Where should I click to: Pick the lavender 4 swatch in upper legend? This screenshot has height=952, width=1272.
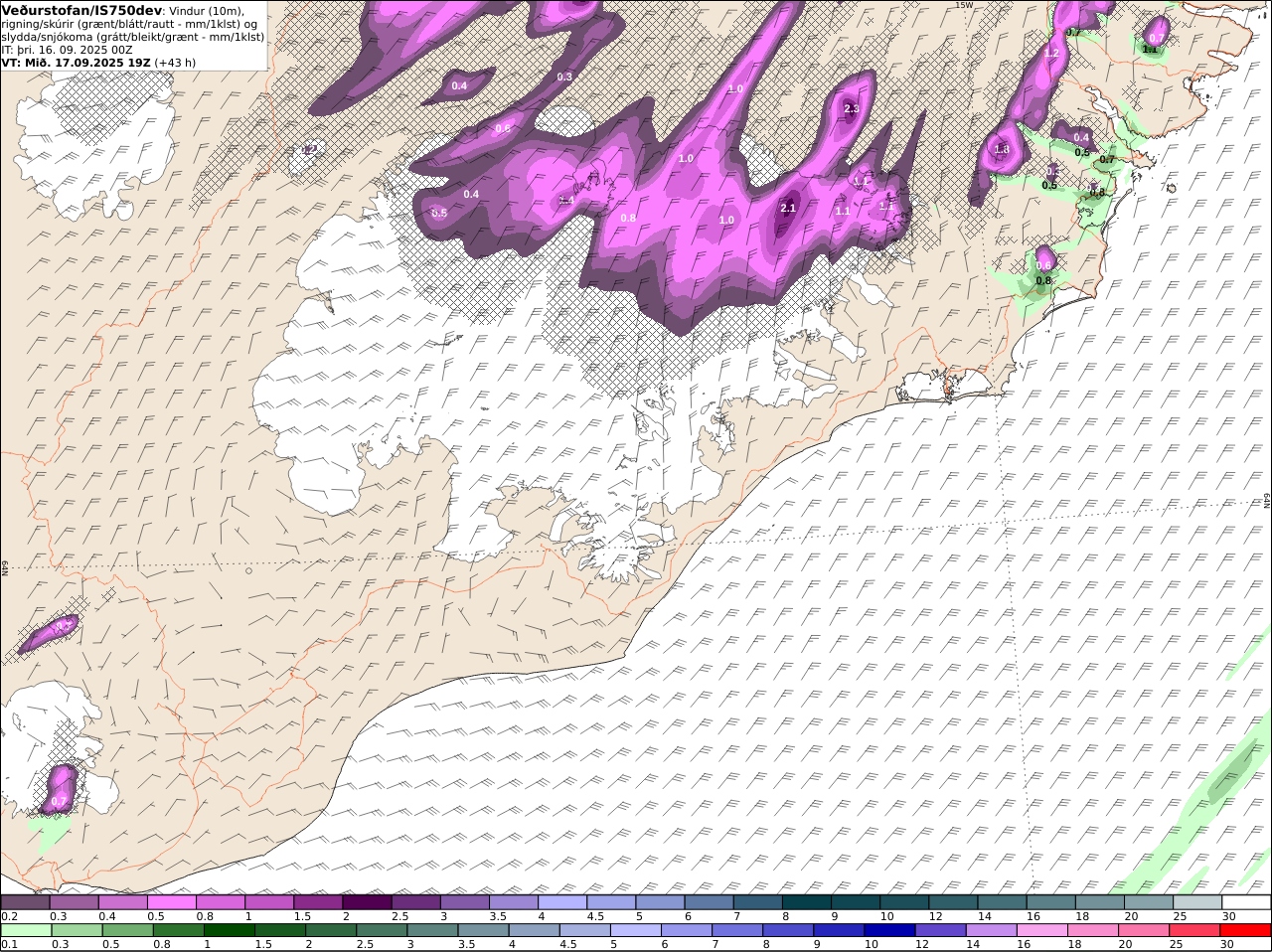point(562,902)
